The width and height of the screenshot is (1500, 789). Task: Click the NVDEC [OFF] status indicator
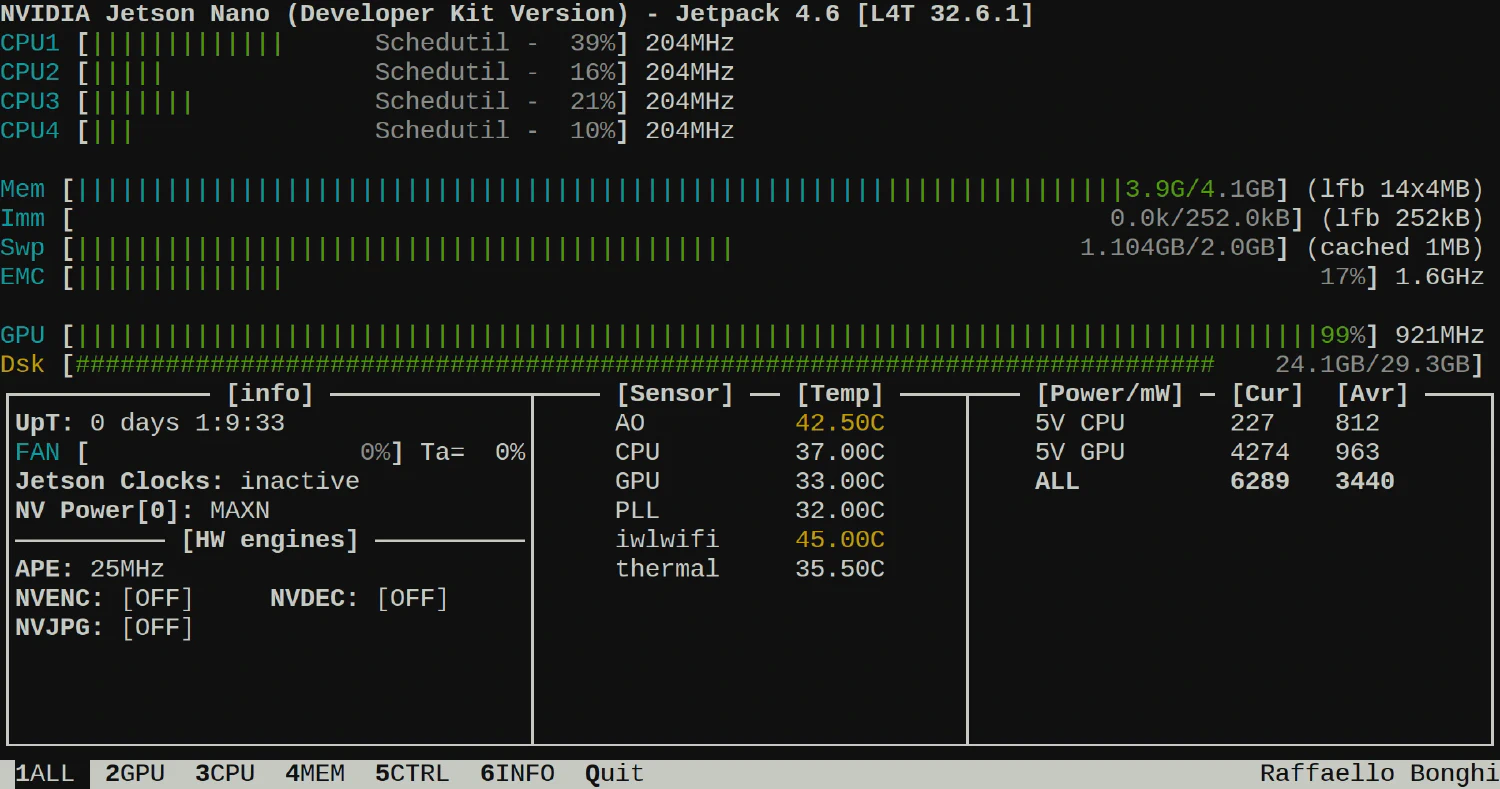pyautogui.click(x=412, y=599)
